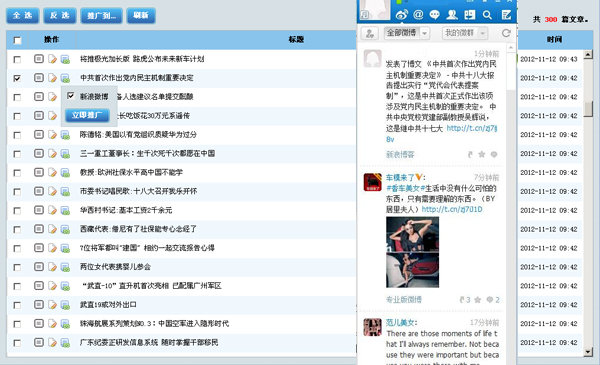
Task: Click the view icon for 两位女代表携婴儿参会 row
Action: click(39, 267)
